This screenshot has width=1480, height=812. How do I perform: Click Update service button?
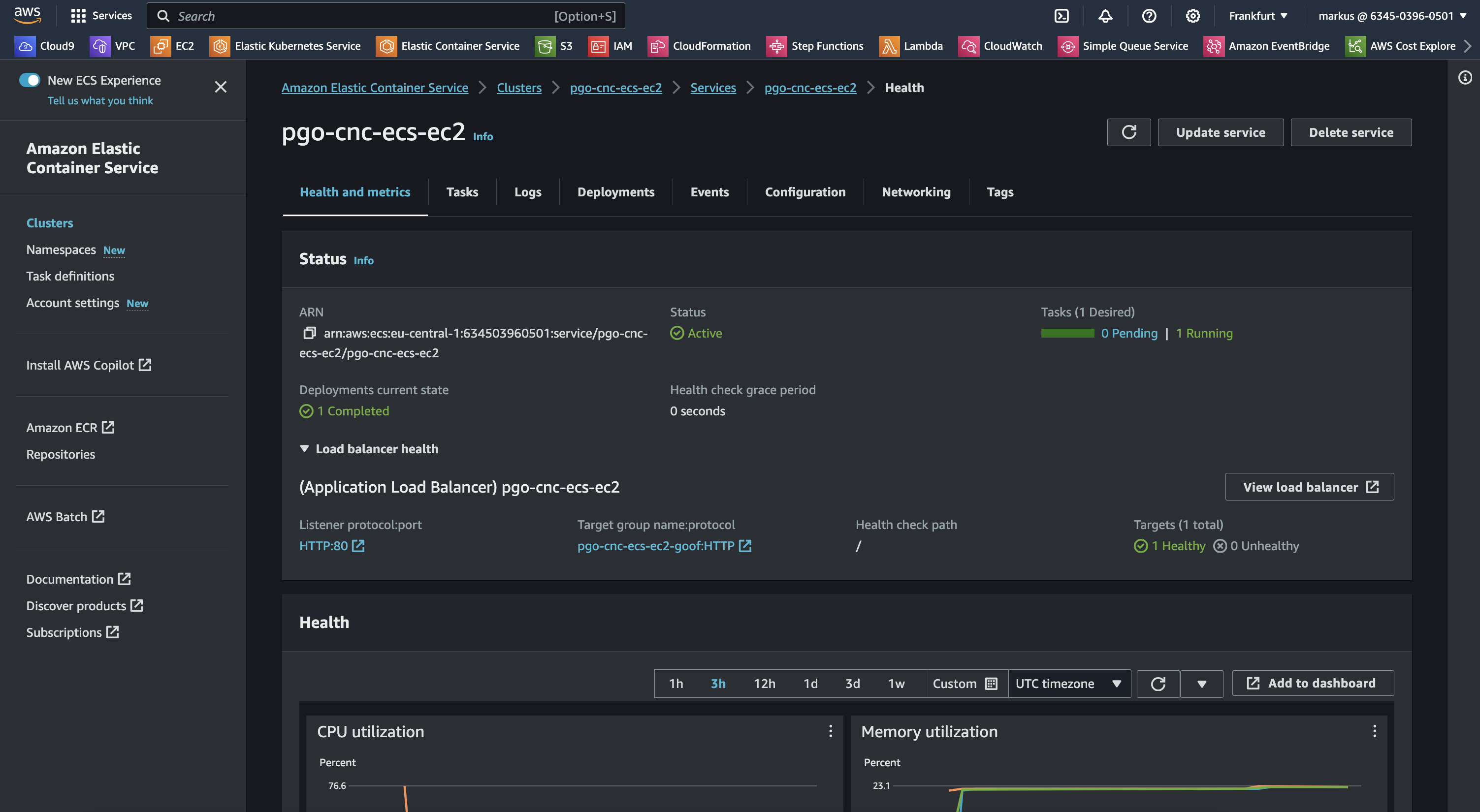coord(1221,133)
